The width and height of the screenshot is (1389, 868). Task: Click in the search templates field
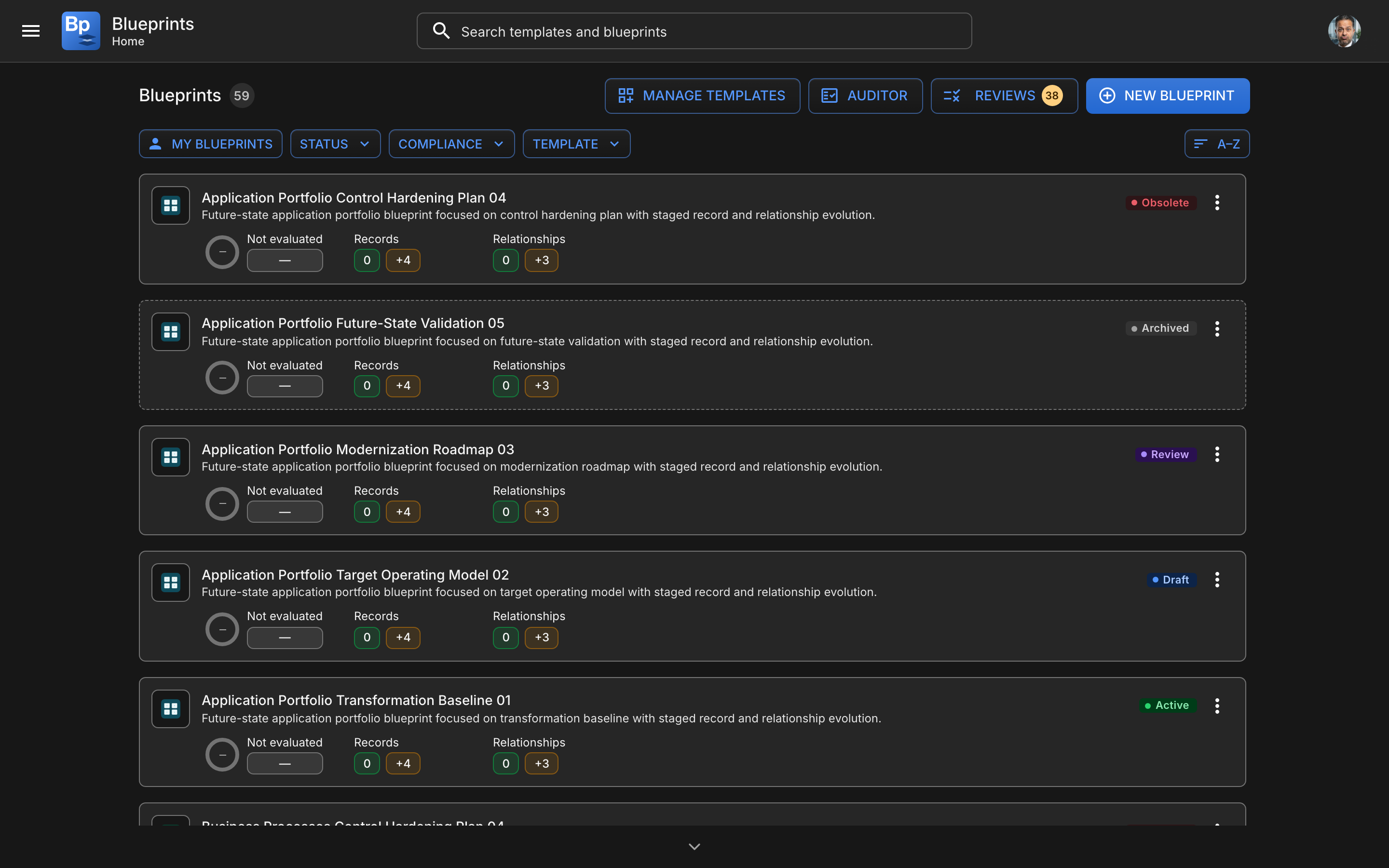tap(694, 31)
